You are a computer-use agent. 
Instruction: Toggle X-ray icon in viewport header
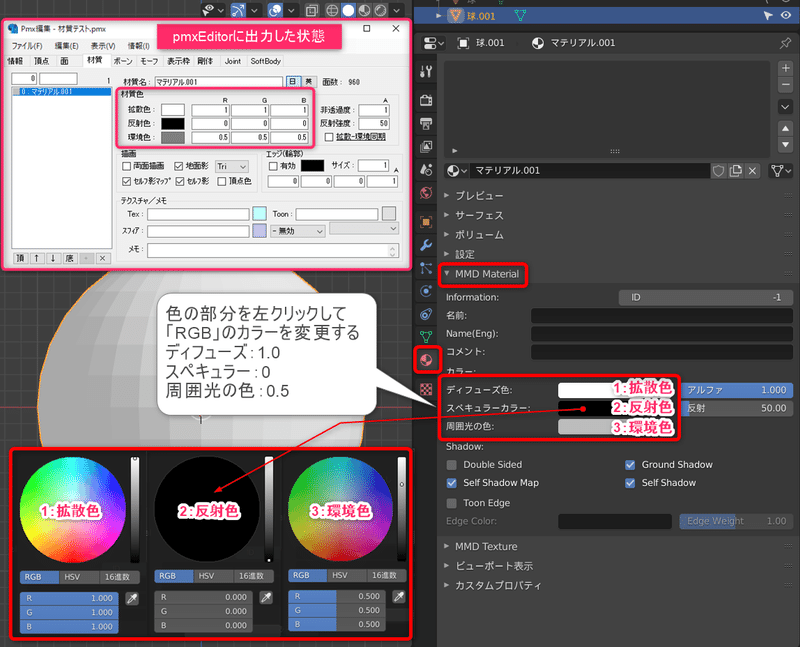coord(311,10)
